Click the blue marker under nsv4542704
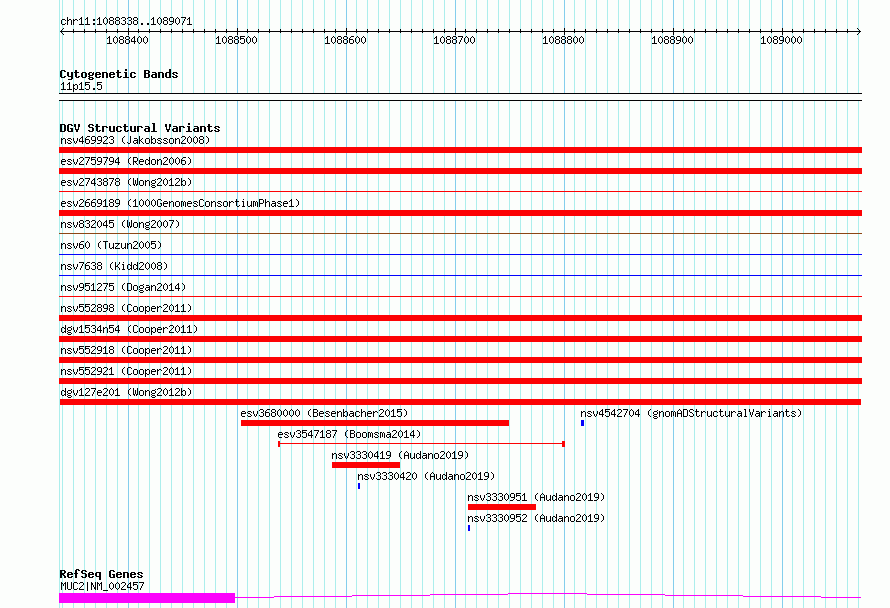The image size is (890, 608). (582, 423)
